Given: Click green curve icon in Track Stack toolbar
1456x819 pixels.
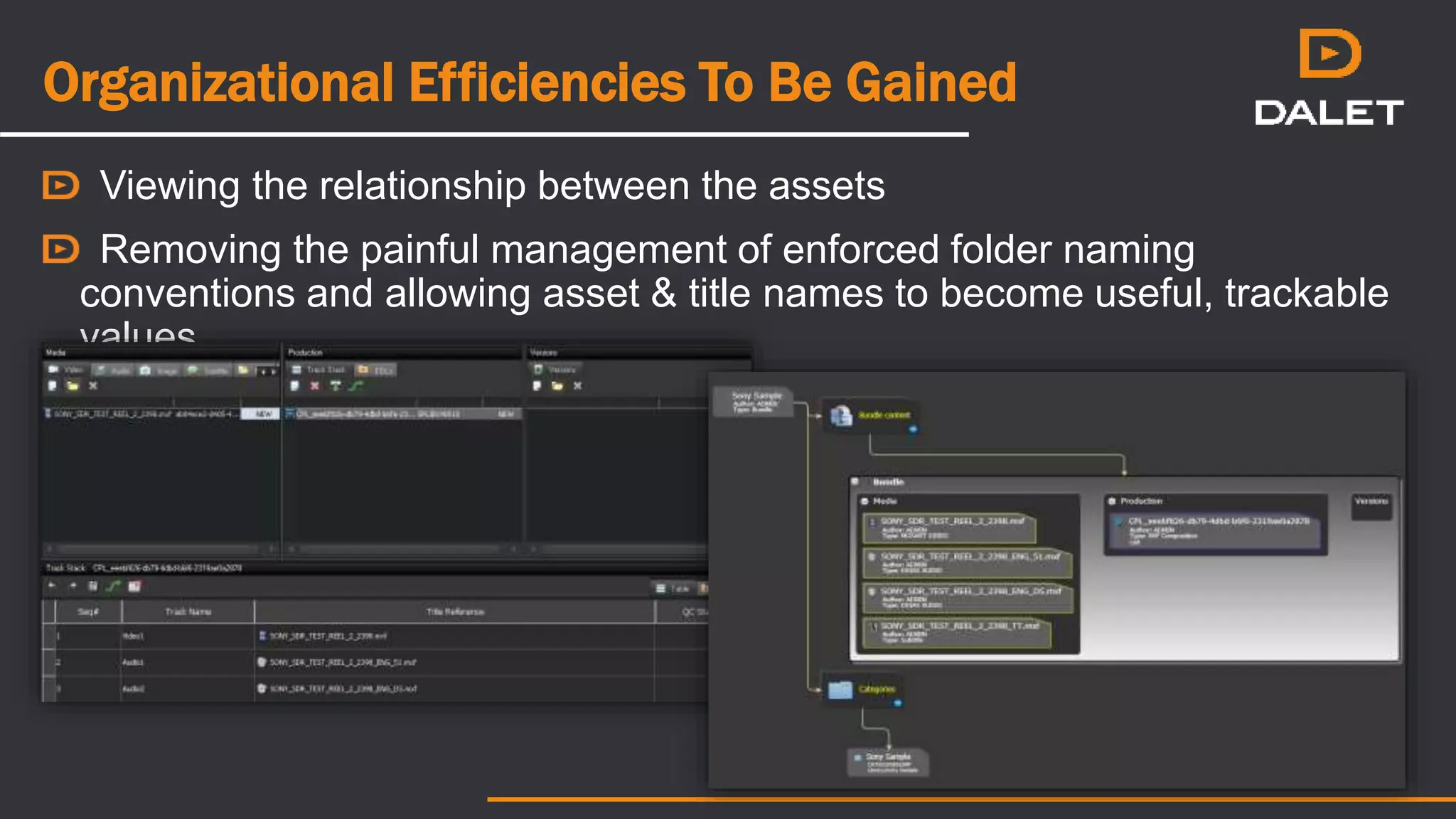Looking at the screenshot, I should point(113,587).
